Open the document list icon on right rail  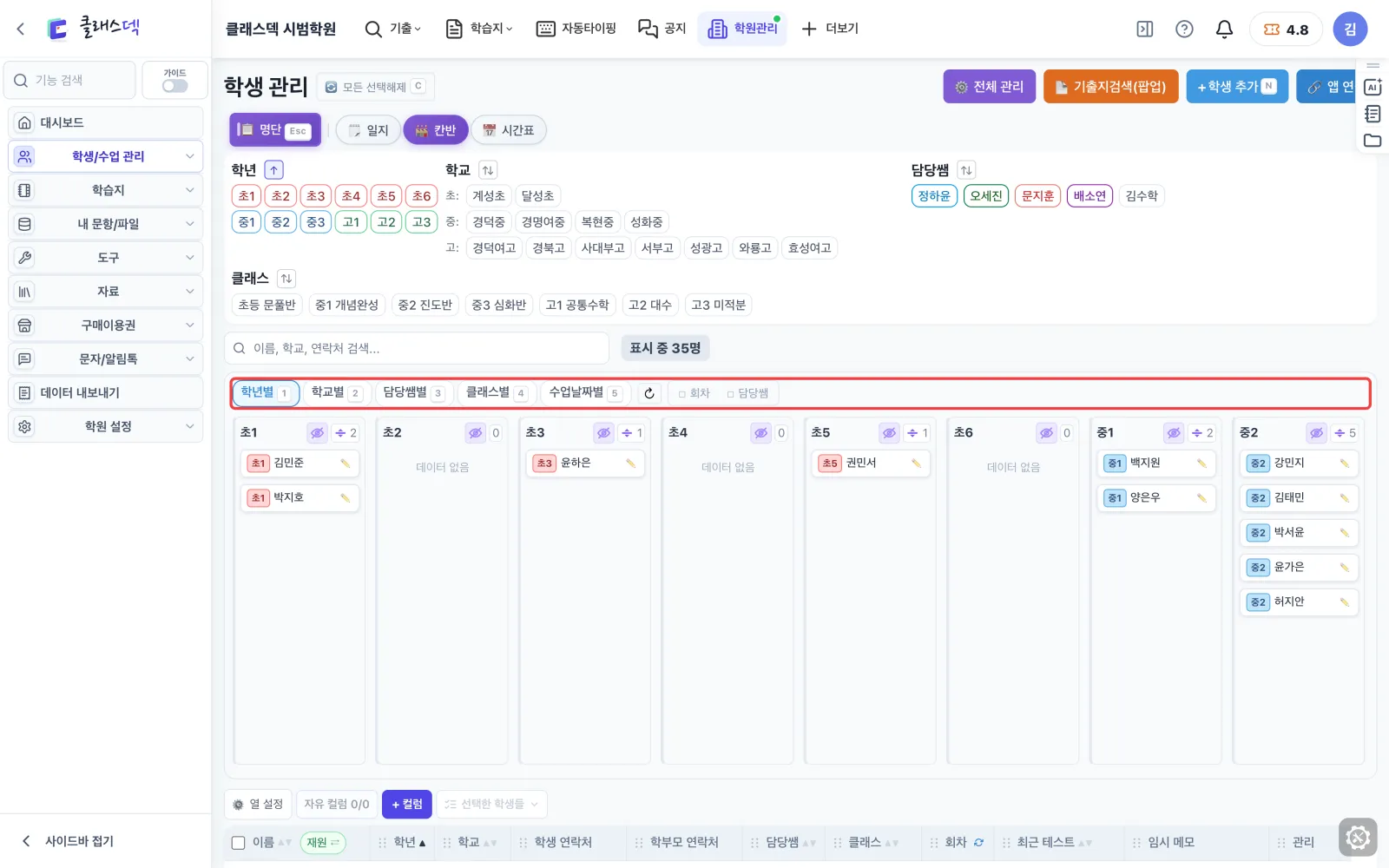tap(1373, 114)
